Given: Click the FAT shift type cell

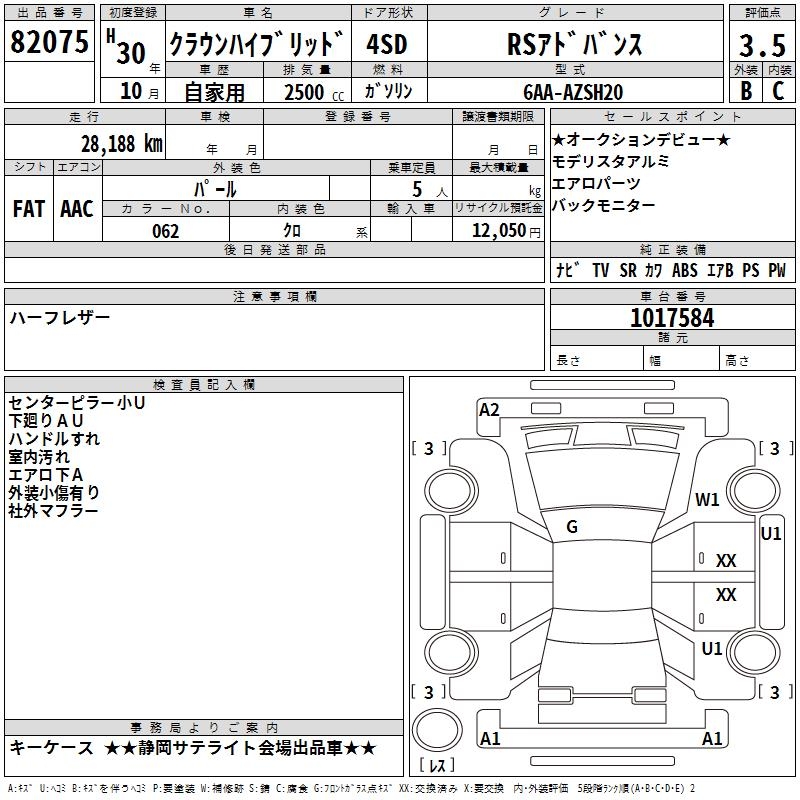Looking at the screenshot, I should [28, 208].
